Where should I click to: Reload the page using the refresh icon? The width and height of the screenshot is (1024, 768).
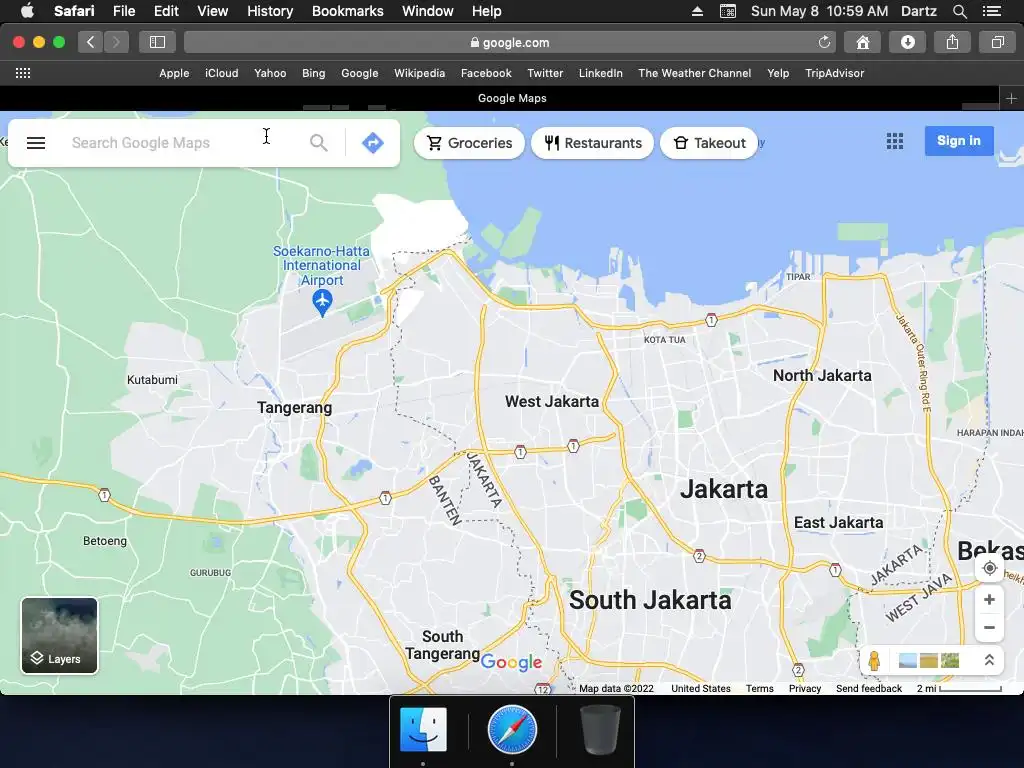pos(825,42)
